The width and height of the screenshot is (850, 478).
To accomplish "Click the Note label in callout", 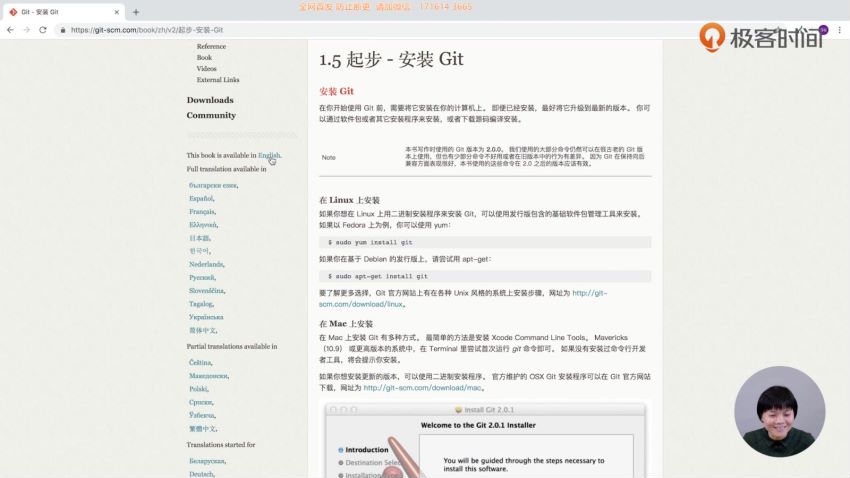I will tap(329, 158).
